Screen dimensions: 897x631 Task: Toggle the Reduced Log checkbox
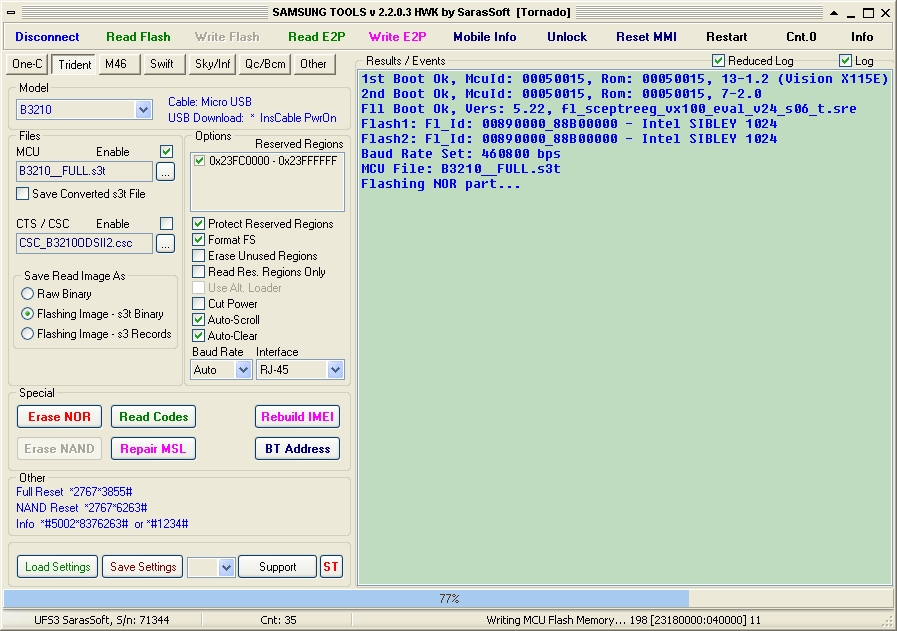point(719,61)
